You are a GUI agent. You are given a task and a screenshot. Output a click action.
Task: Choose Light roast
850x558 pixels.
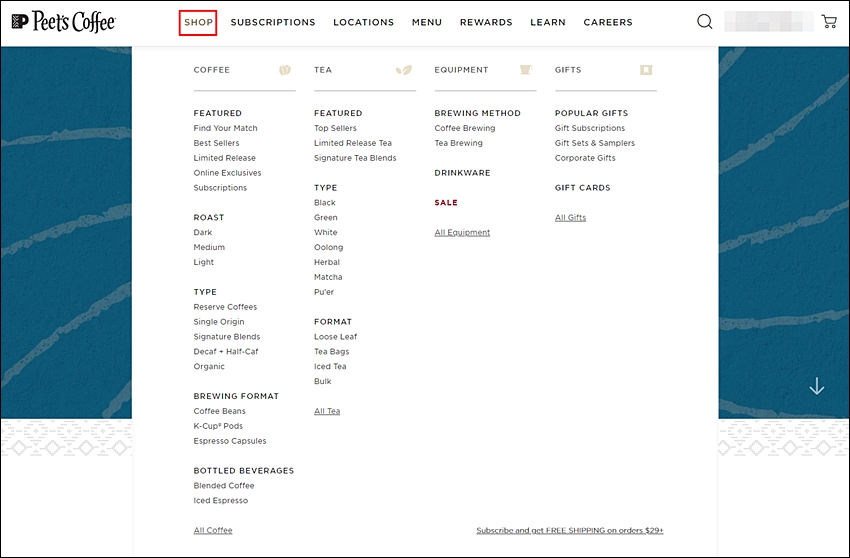204,262
